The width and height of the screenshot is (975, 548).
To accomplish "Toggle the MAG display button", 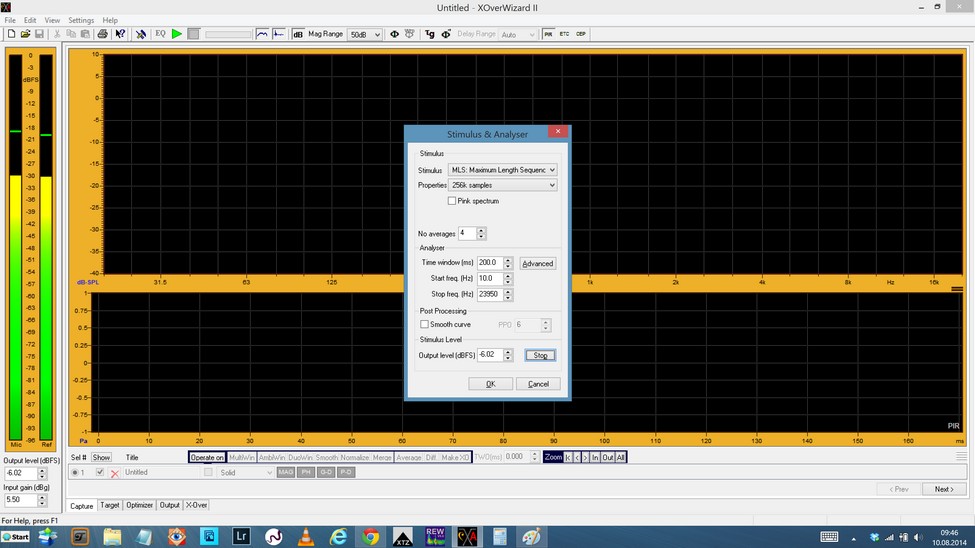I will point(285,472).
